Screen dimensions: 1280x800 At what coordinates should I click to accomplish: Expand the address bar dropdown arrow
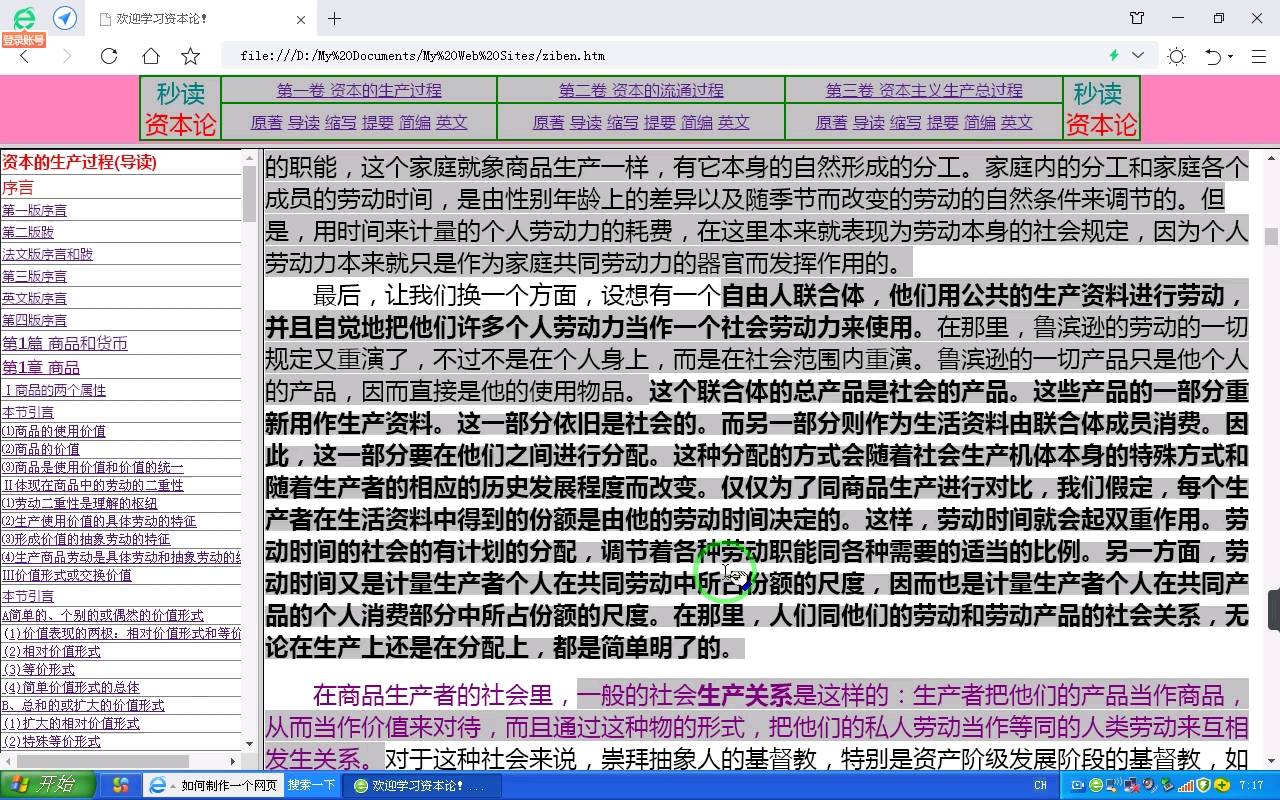[x=1138, y=55]
